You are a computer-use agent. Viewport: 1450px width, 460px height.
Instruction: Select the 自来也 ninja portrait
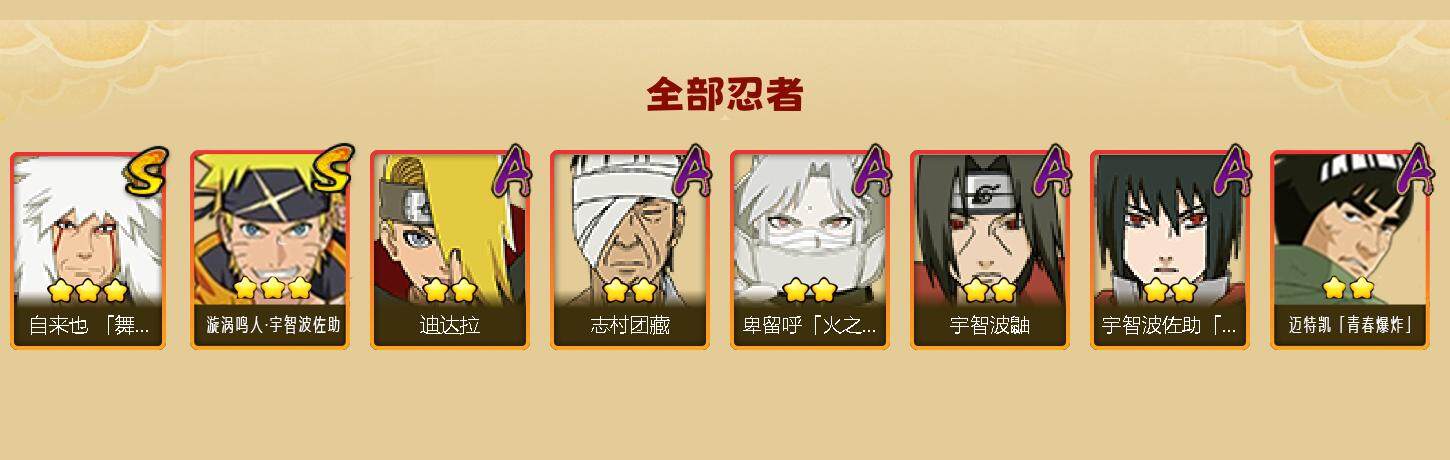coord(89,250)
